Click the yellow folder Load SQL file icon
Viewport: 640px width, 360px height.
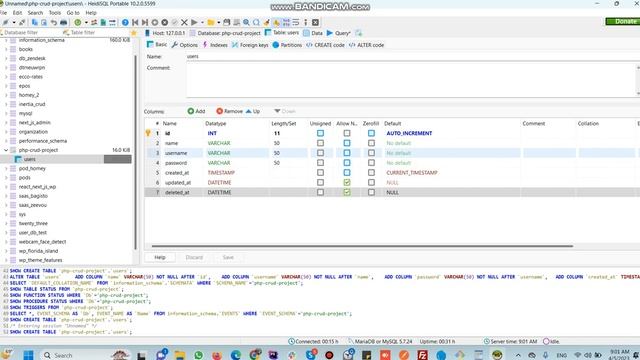click(211, 22)
